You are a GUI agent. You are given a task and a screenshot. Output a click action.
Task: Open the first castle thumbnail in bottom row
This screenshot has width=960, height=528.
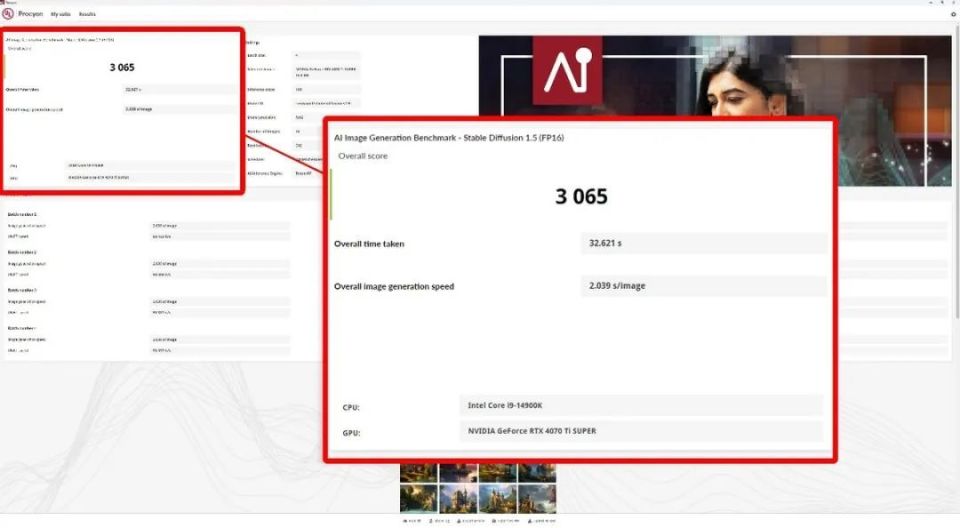[419, 499]
